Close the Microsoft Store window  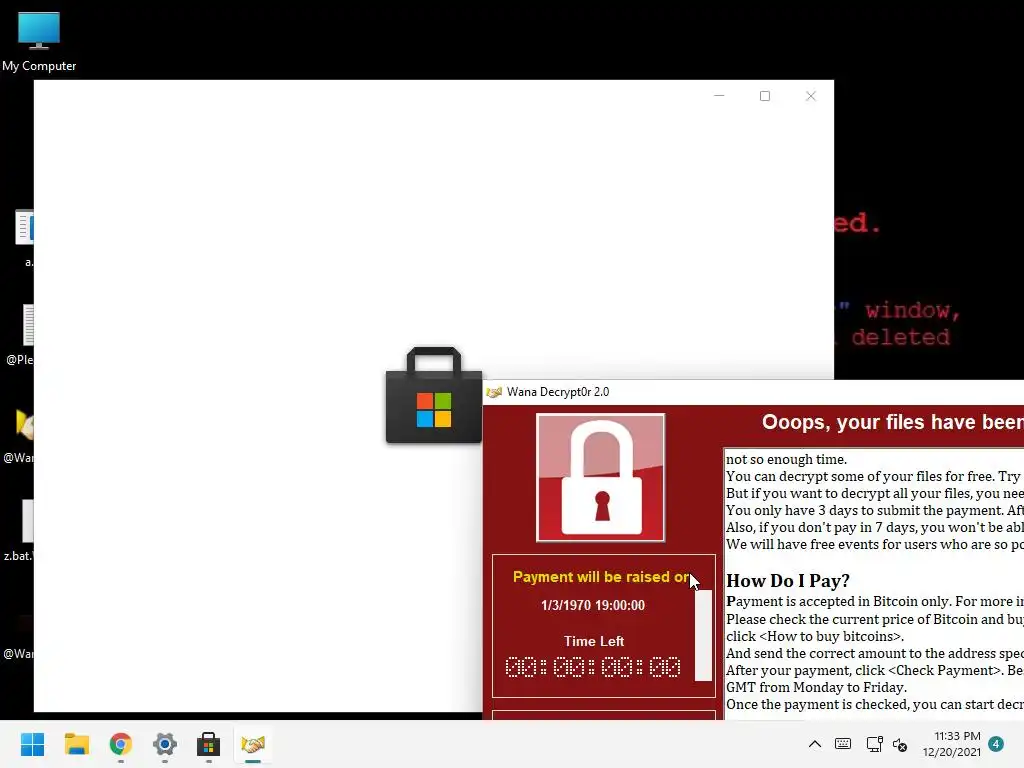[810, 96]
